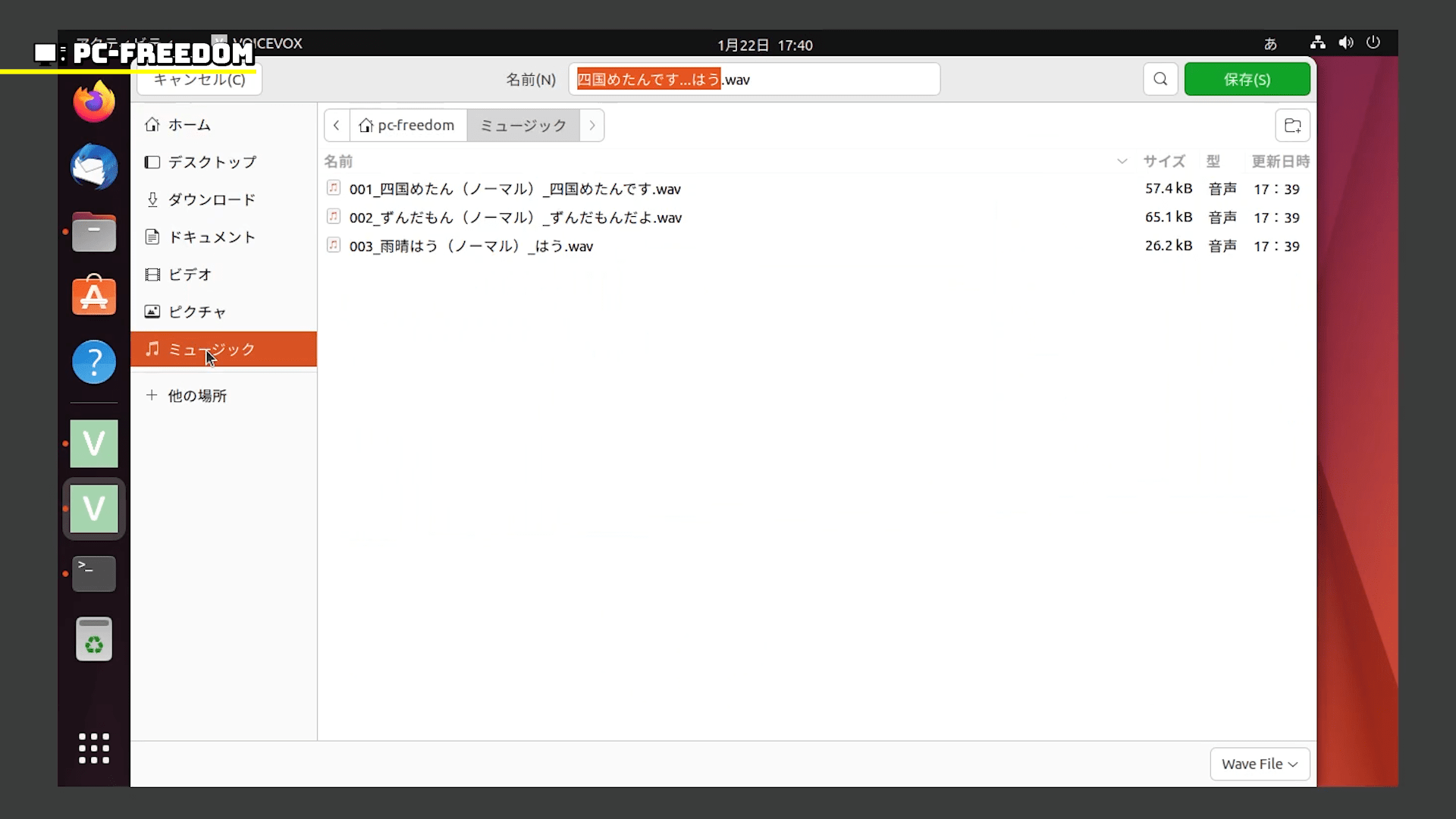Image resolution: width=1456 pixels, height=819 pixels.
Task: Switch to the pc-freedom path segment
Action: [408, 125]
